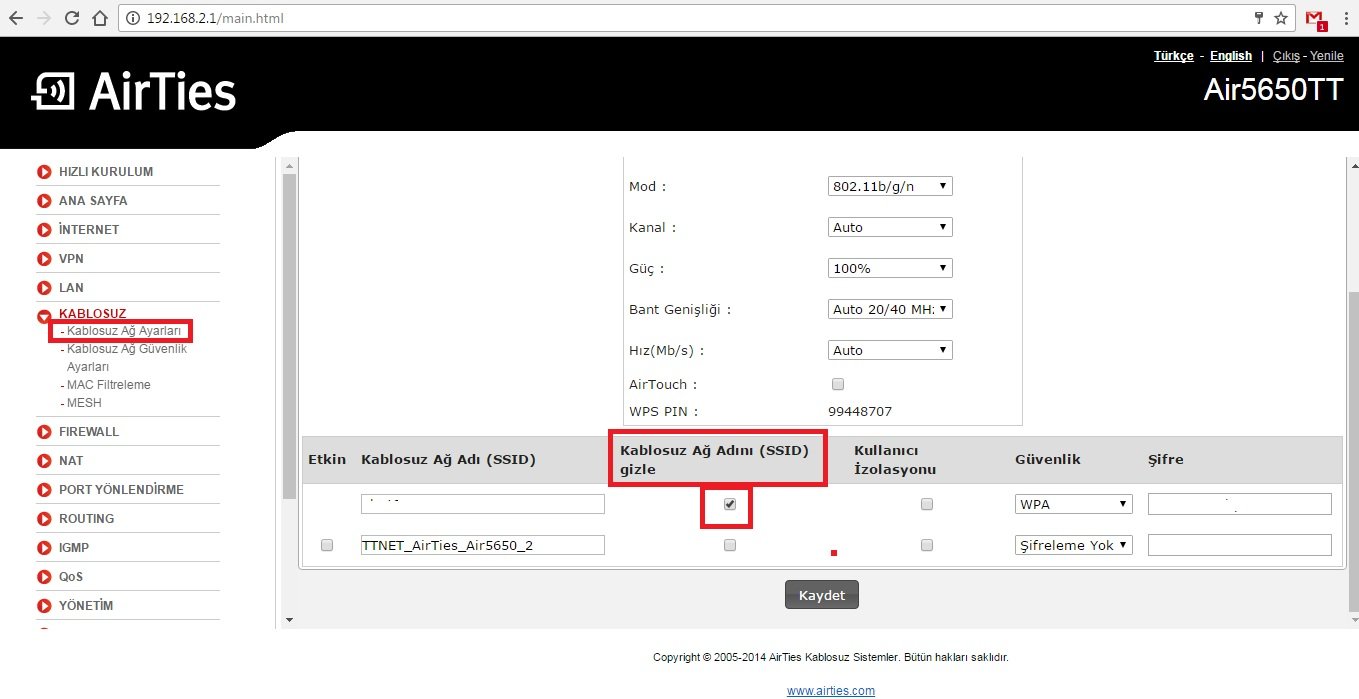Click the QoS arrow icon

44,577
